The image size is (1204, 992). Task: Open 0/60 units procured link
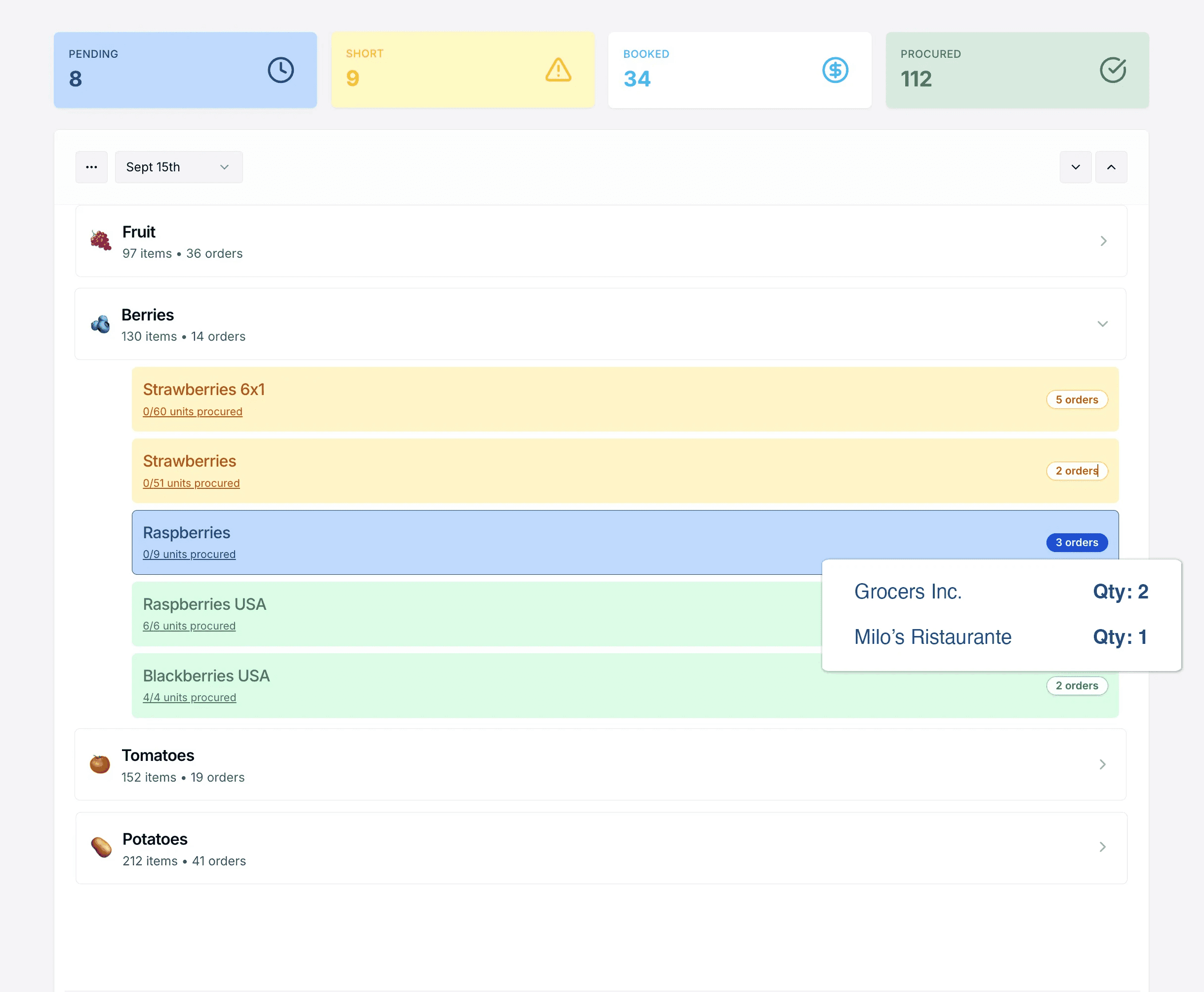click(x=193, y=411)
